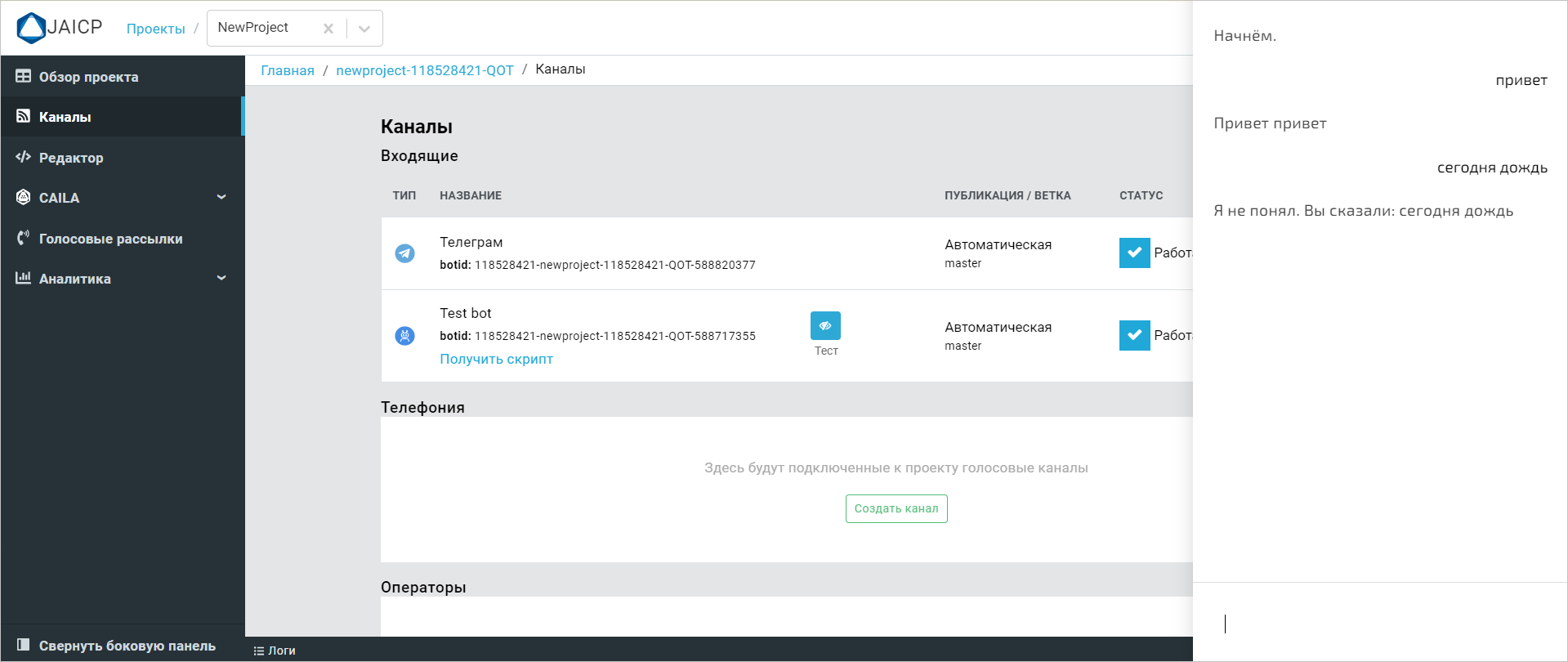
Task: Click Получить скрипт link
Action: 496,359
